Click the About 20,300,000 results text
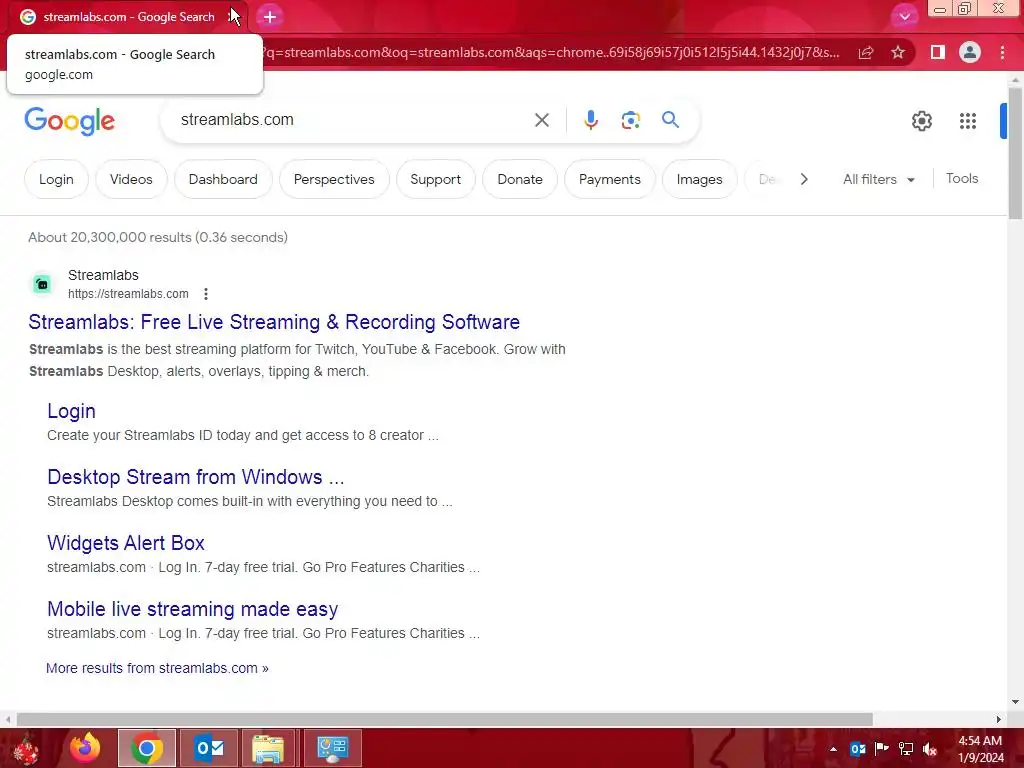 [157, 237]
